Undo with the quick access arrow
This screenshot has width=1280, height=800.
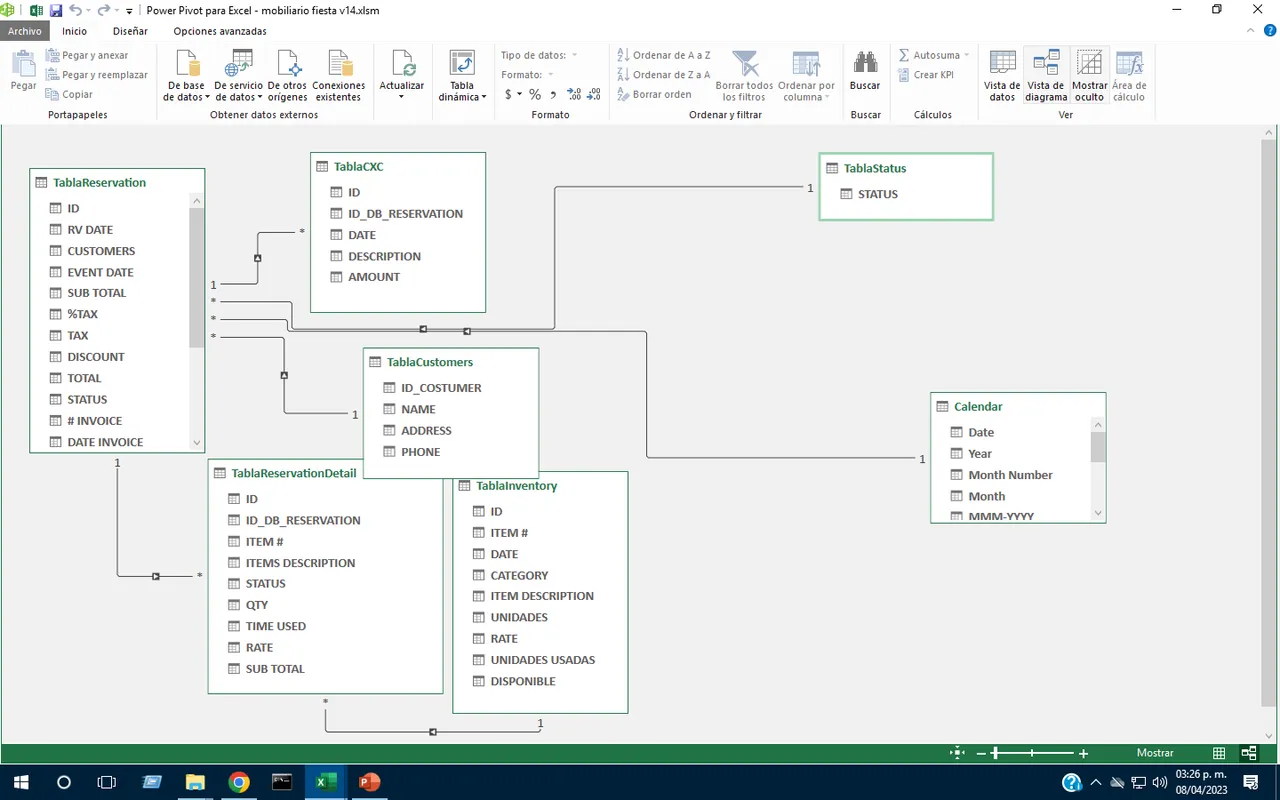coord(75,10)
